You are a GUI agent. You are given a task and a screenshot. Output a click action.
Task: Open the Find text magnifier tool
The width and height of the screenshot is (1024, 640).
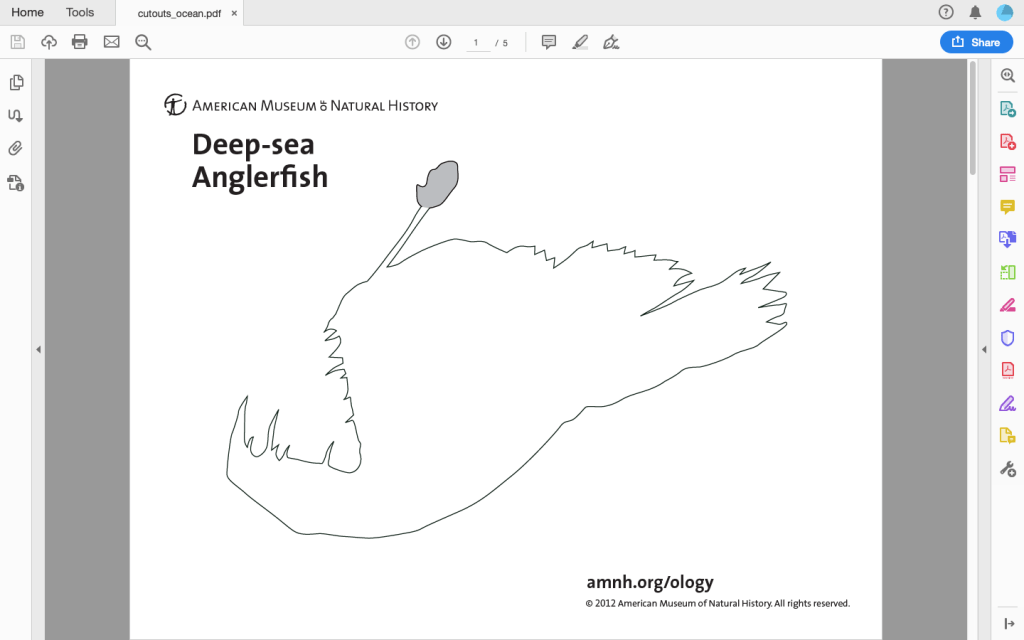[x=143, y=42]
